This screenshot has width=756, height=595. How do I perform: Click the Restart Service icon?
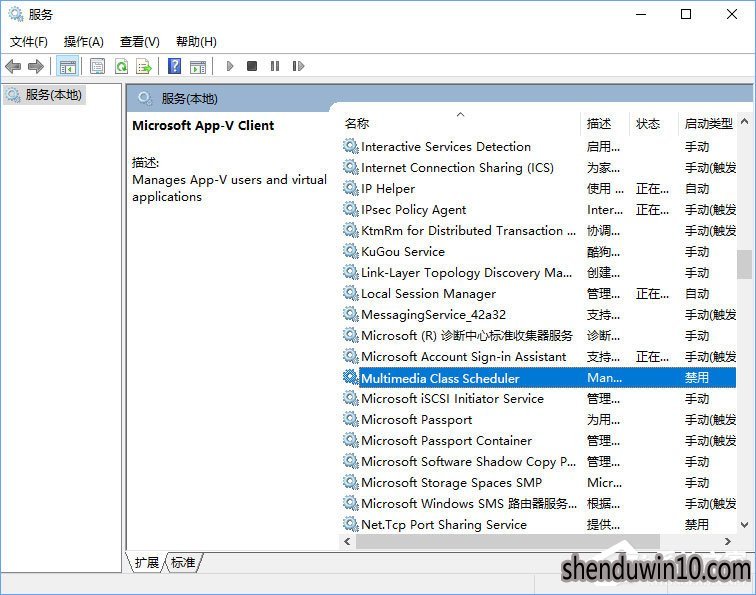click(x=298, y=66)
